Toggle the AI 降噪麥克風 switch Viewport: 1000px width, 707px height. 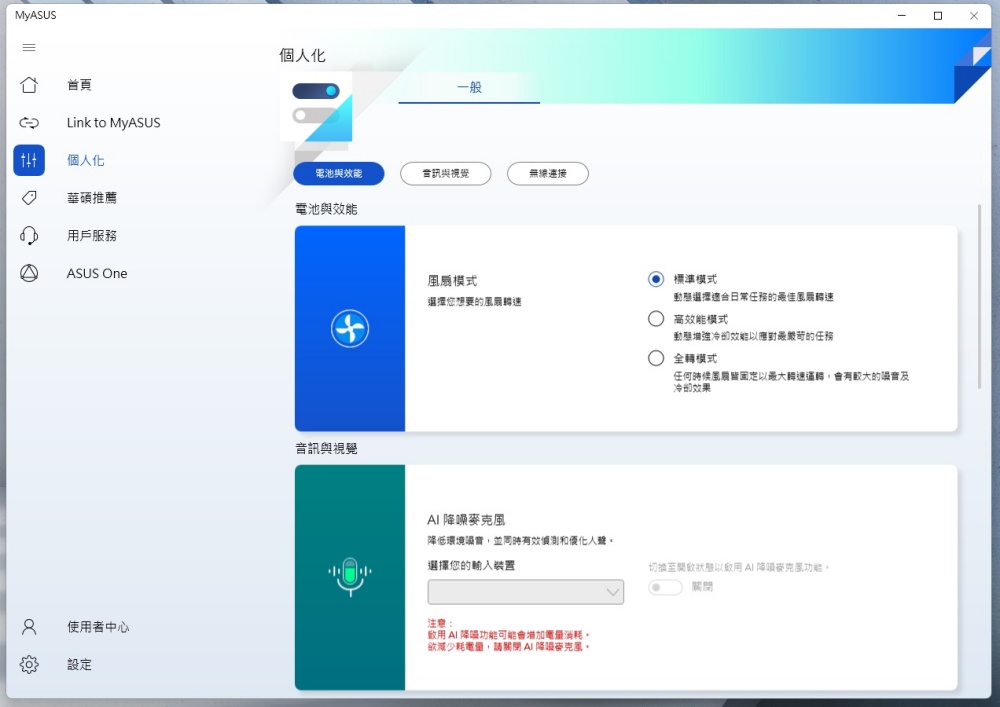(665, 587)
